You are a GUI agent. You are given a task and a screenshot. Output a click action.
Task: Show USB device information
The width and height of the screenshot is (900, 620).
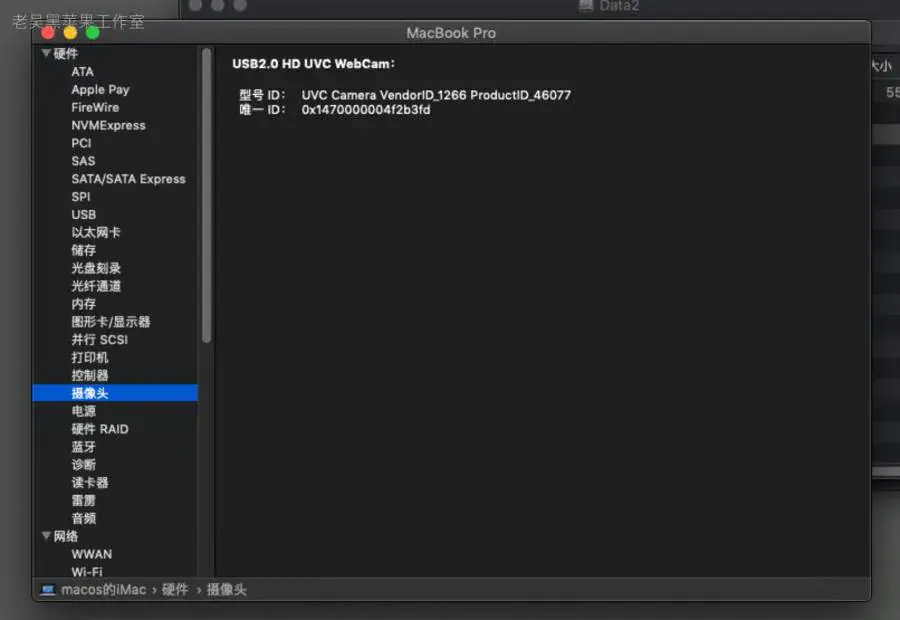[84, 214]
